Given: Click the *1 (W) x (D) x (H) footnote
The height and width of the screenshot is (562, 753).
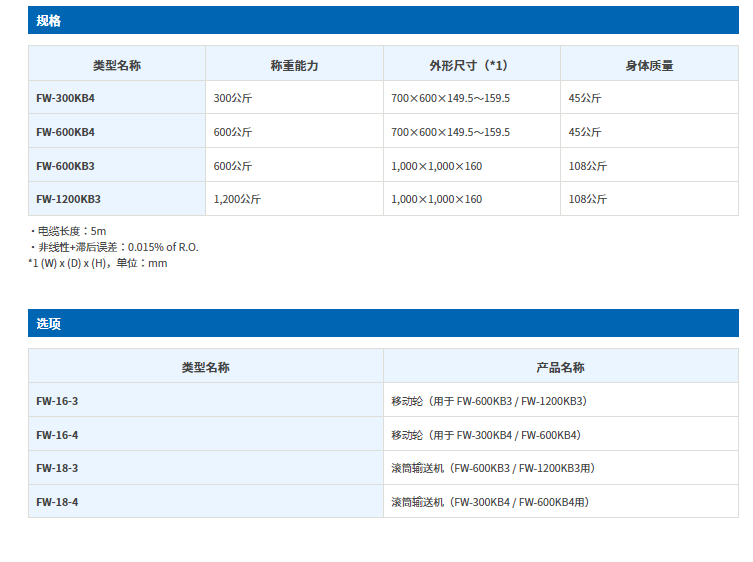Looking at the screenshot, I should click(x=98, y=263).
